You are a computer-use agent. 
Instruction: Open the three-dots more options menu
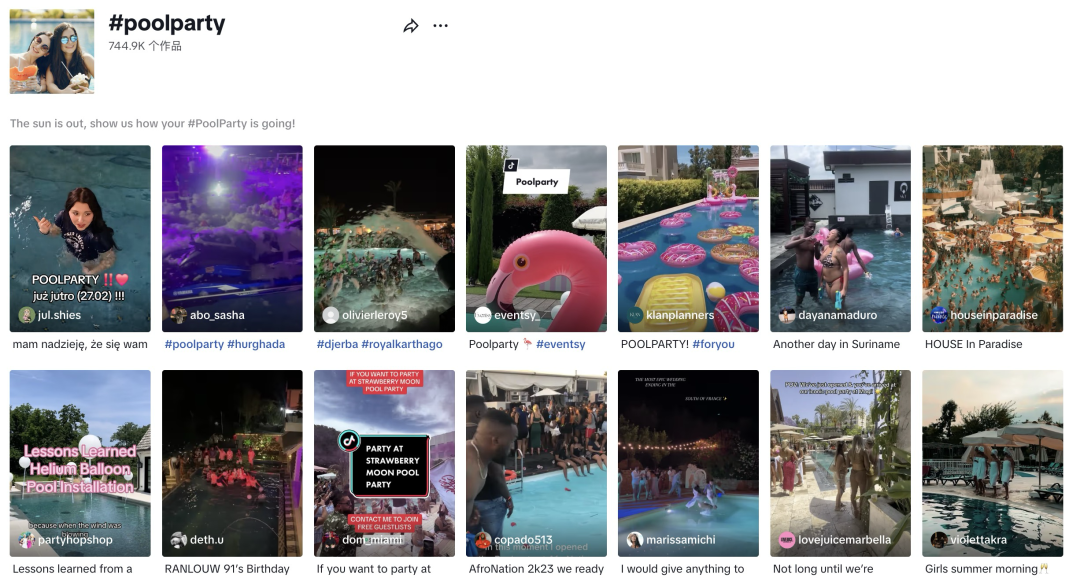coord(440,26)
